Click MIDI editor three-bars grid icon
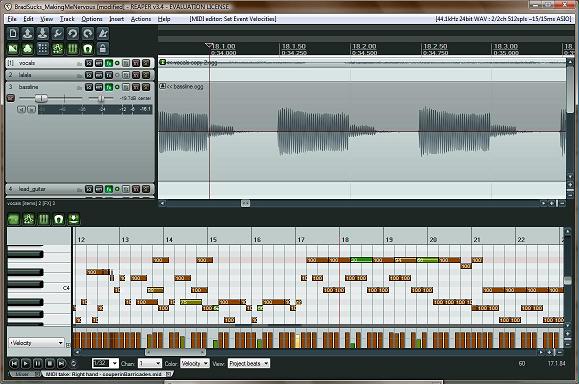The image size is (579, 384). coord(44,219)
